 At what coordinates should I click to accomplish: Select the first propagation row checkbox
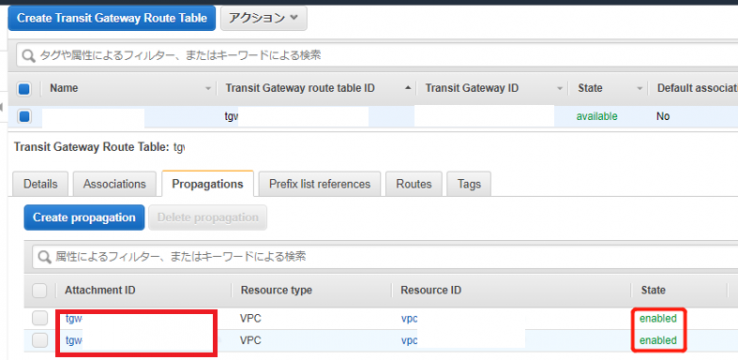coord(40,319)
